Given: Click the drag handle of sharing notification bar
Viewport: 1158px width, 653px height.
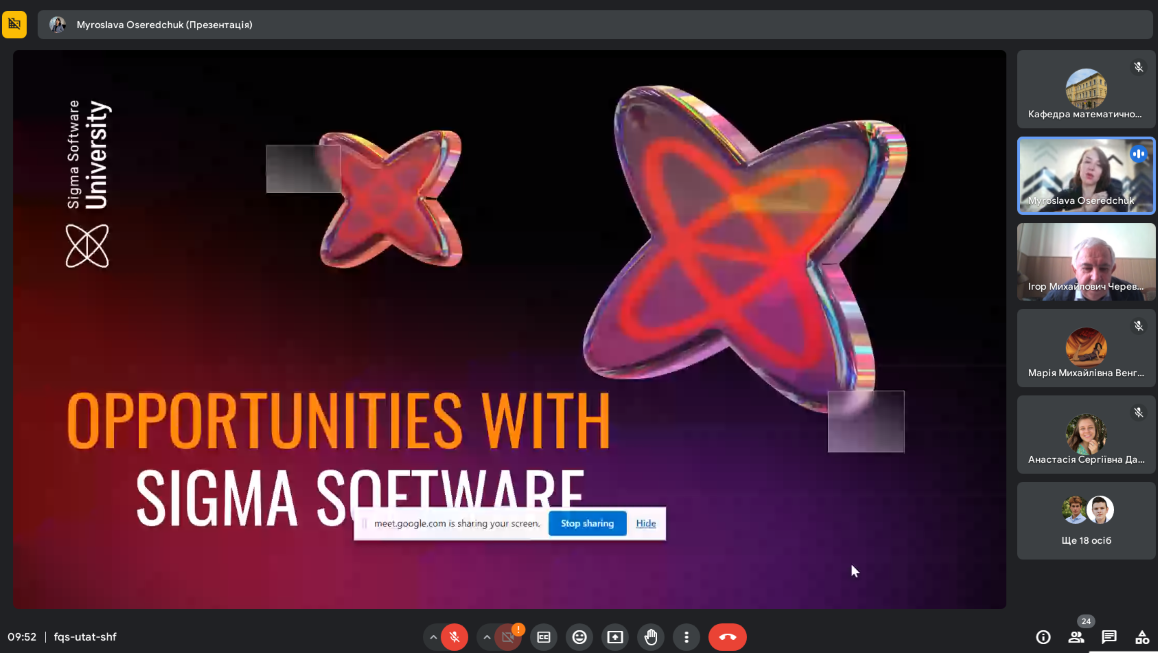Looking at the screenshot, I should 363,523.
